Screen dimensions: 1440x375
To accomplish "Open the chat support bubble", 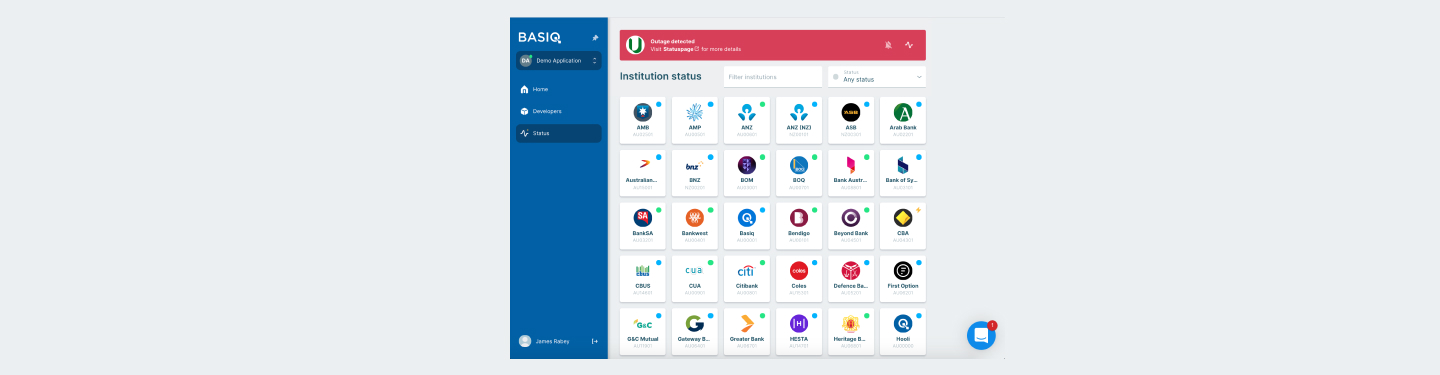I will (x=981, y=336).
